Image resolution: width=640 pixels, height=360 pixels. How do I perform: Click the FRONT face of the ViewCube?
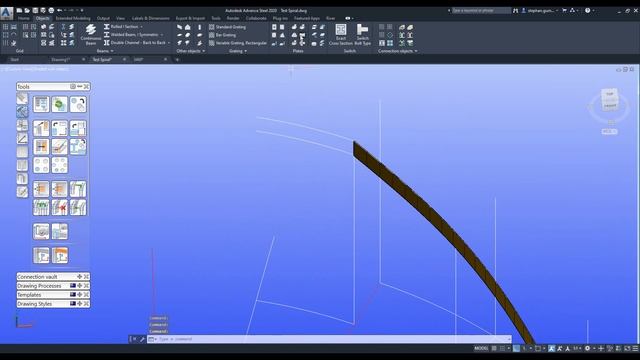coord(610,106)
